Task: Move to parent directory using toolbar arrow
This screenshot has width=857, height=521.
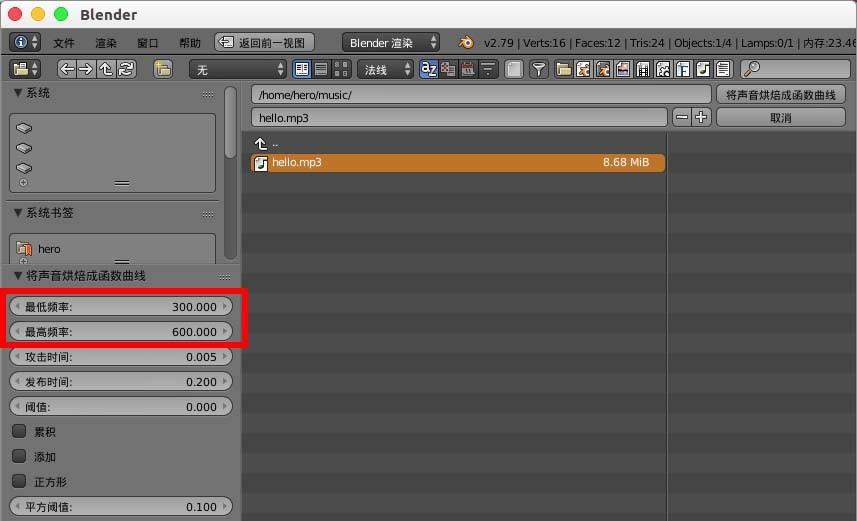Action: 105,69
